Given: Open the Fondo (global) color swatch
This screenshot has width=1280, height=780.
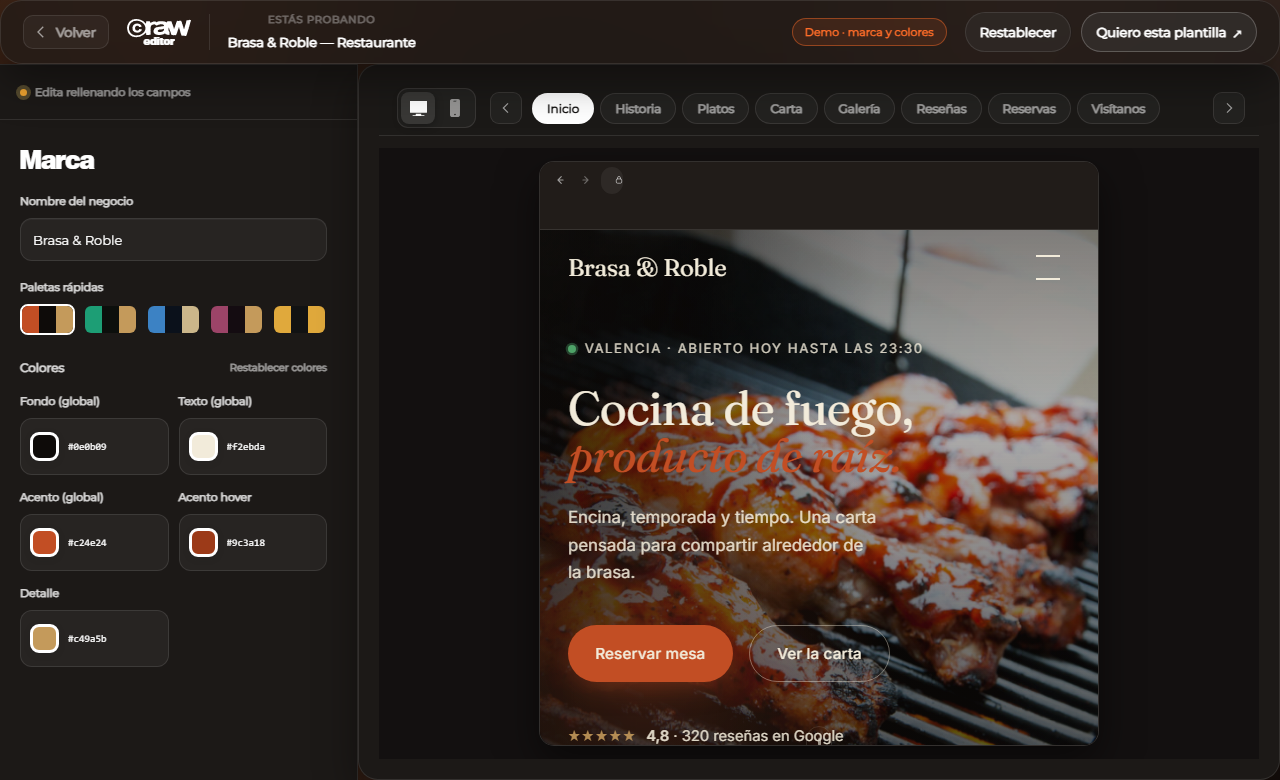Looking at the screenshot, I should click(x=44, y=446).
